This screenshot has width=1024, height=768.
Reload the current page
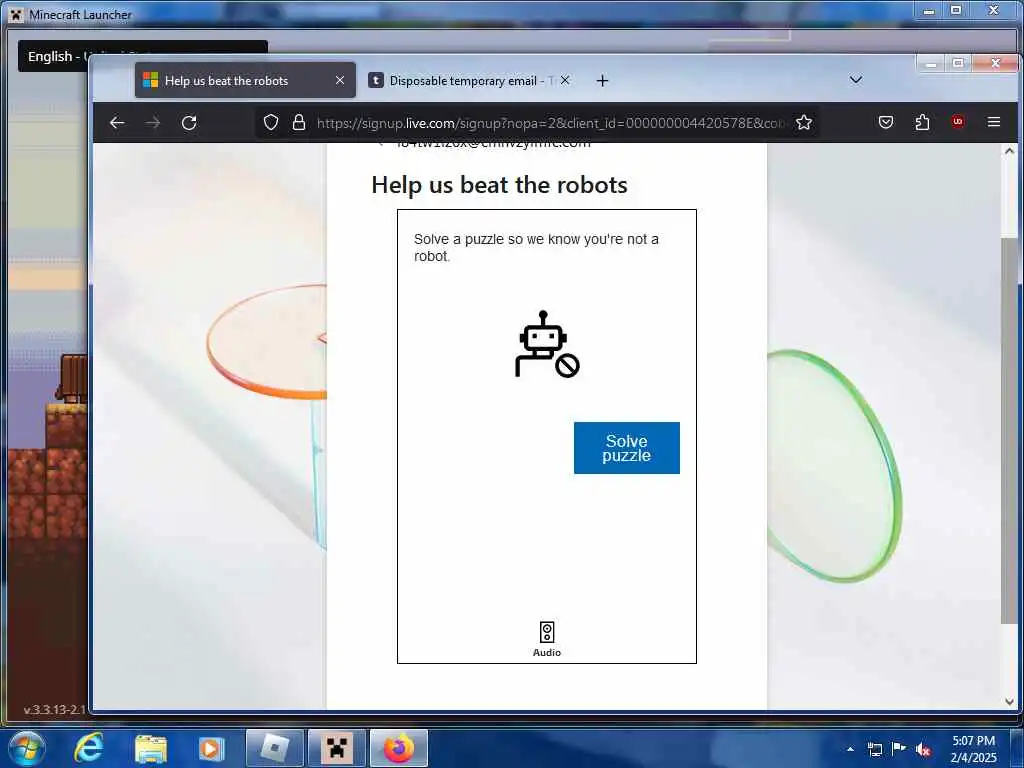[x=189, y=123]
